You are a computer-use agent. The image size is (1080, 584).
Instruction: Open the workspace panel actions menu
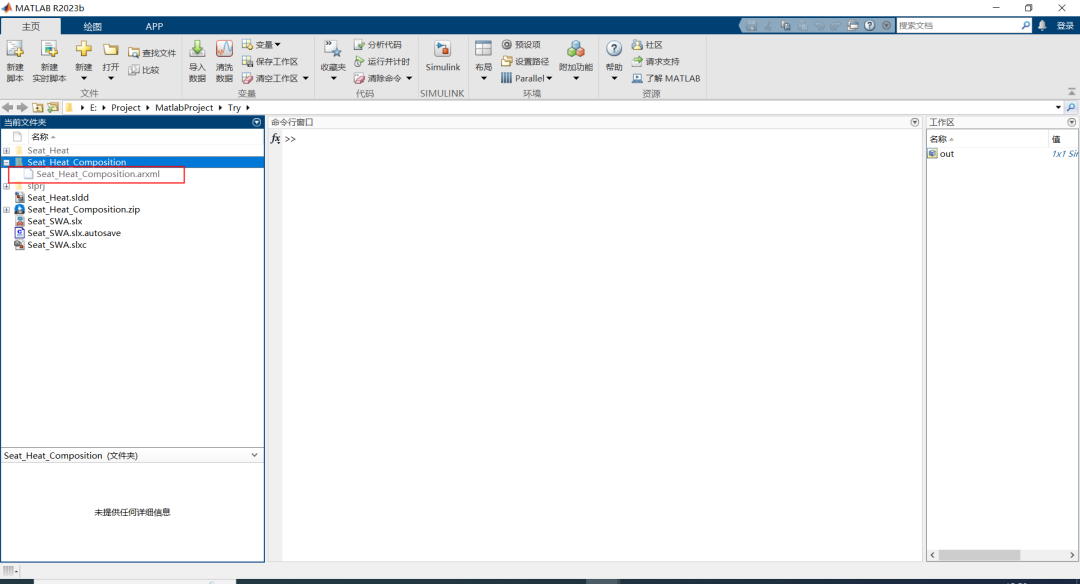pos(1072,122)
